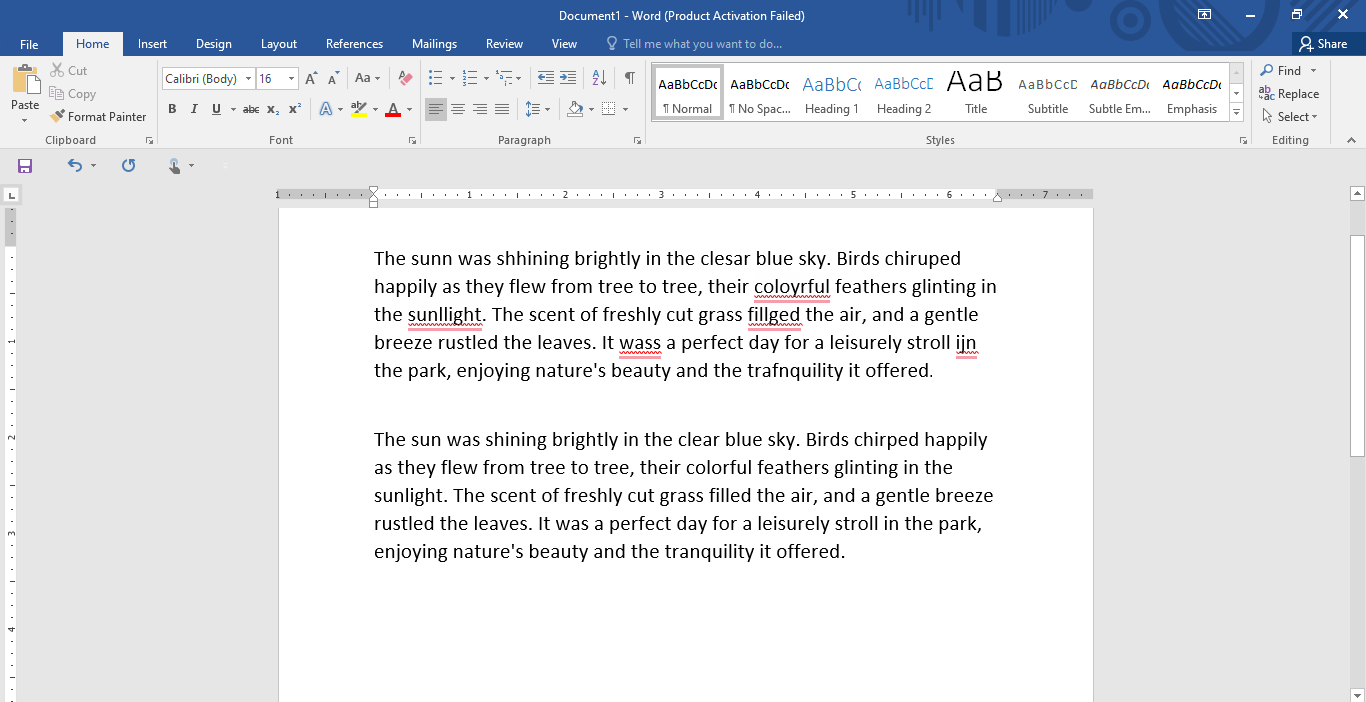
Task: Open the Mailings tab
Action: pos(434,44)
